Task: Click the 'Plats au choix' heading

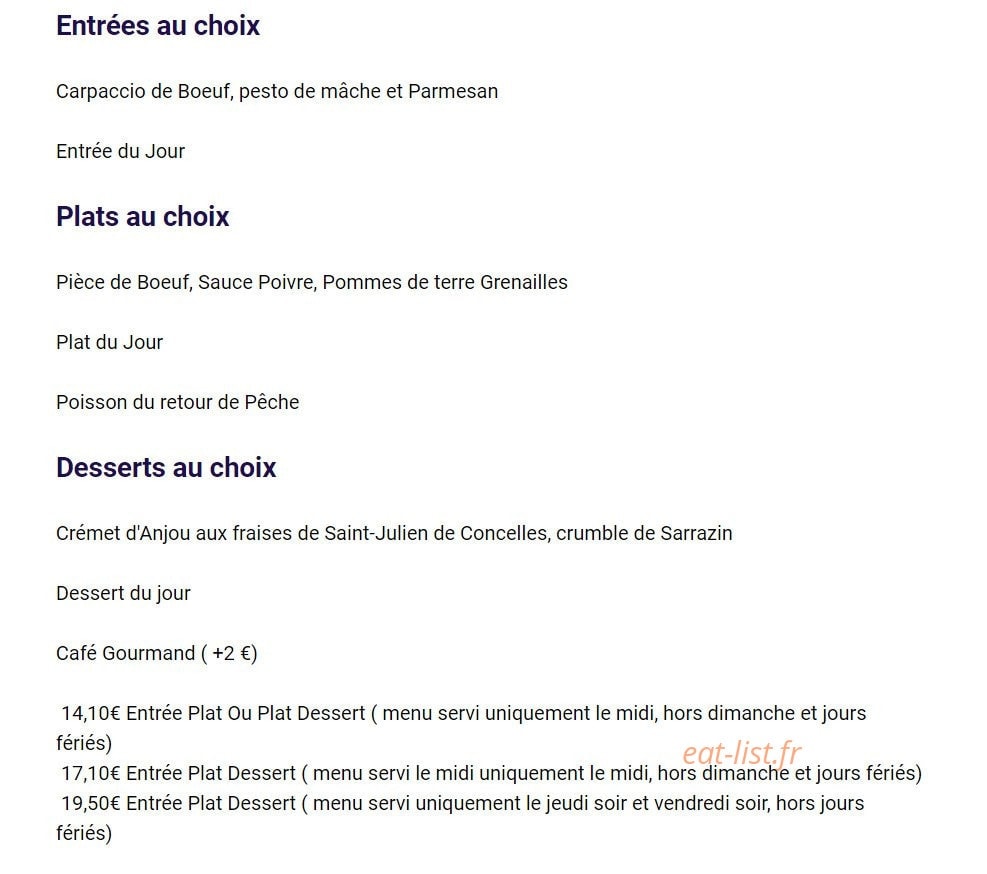Action: pos(142,217)
